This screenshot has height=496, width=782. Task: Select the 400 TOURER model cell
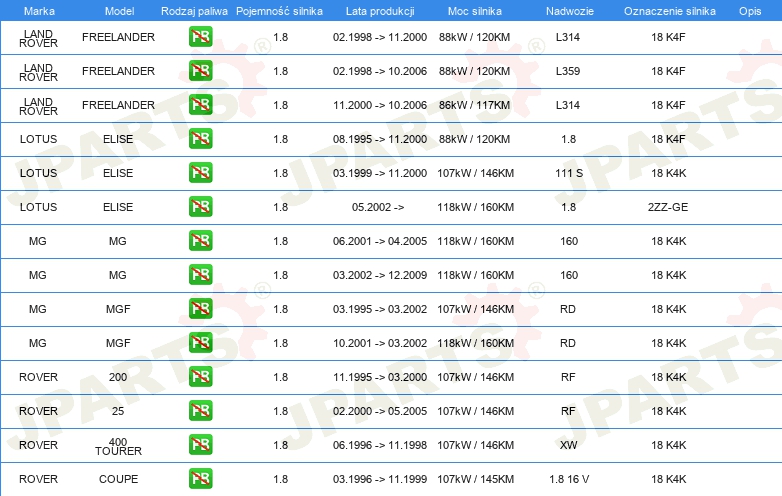118,445
